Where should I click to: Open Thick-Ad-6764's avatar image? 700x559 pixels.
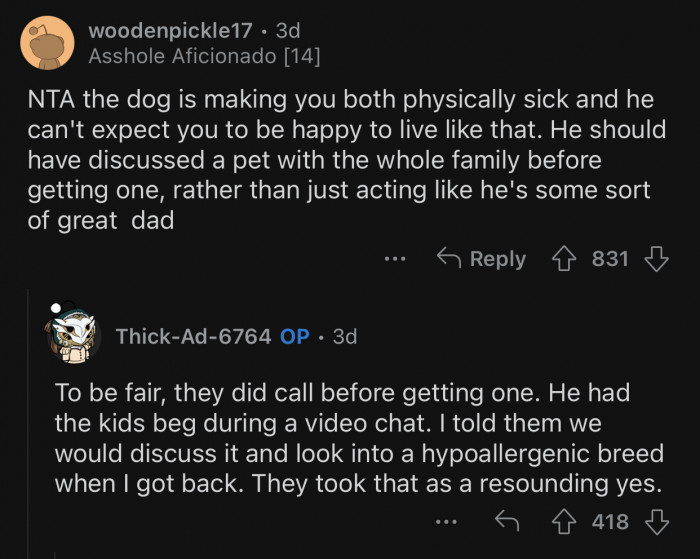73,336
